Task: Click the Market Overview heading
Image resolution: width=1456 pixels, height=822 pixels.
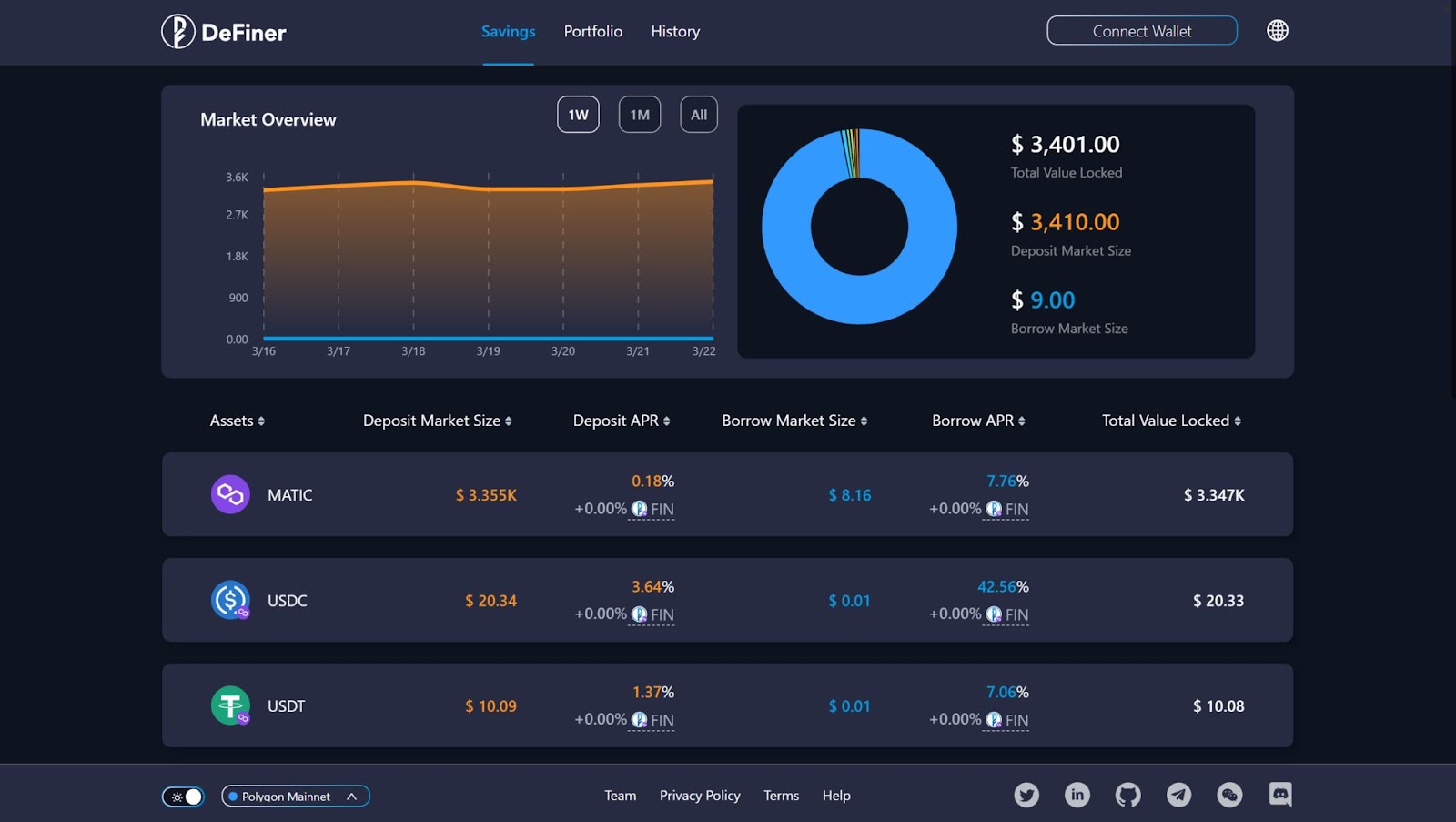Action: point(268,119)
